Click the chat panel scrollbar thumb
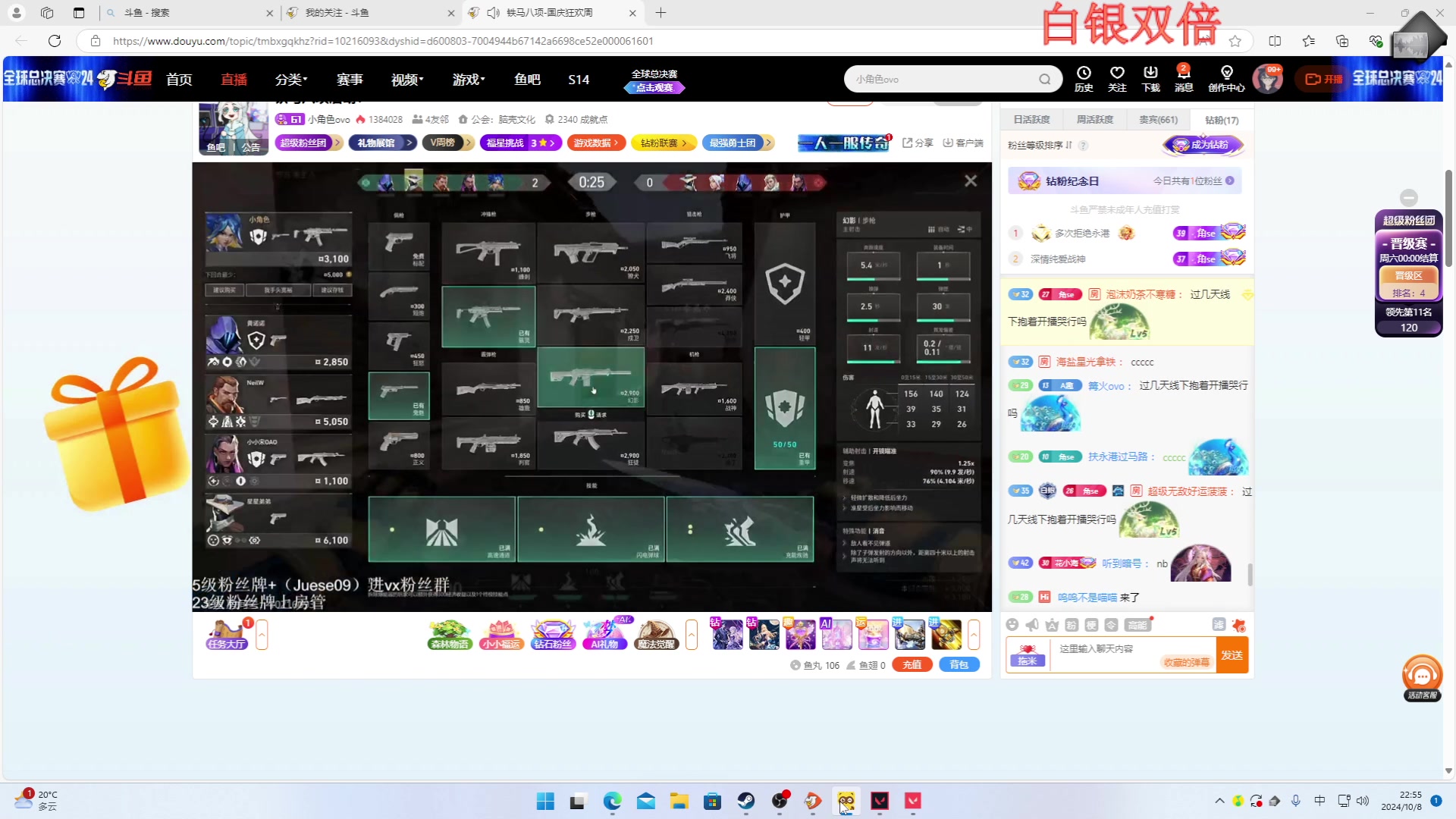This screenshot has width=1456, height=819. tap(1250, 574)
